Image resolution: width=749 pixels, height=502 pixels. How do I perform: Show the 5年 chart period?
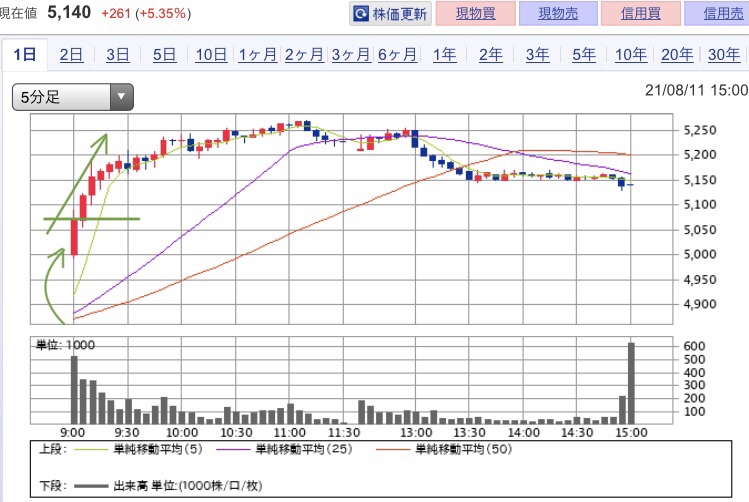tap(584, 55)
